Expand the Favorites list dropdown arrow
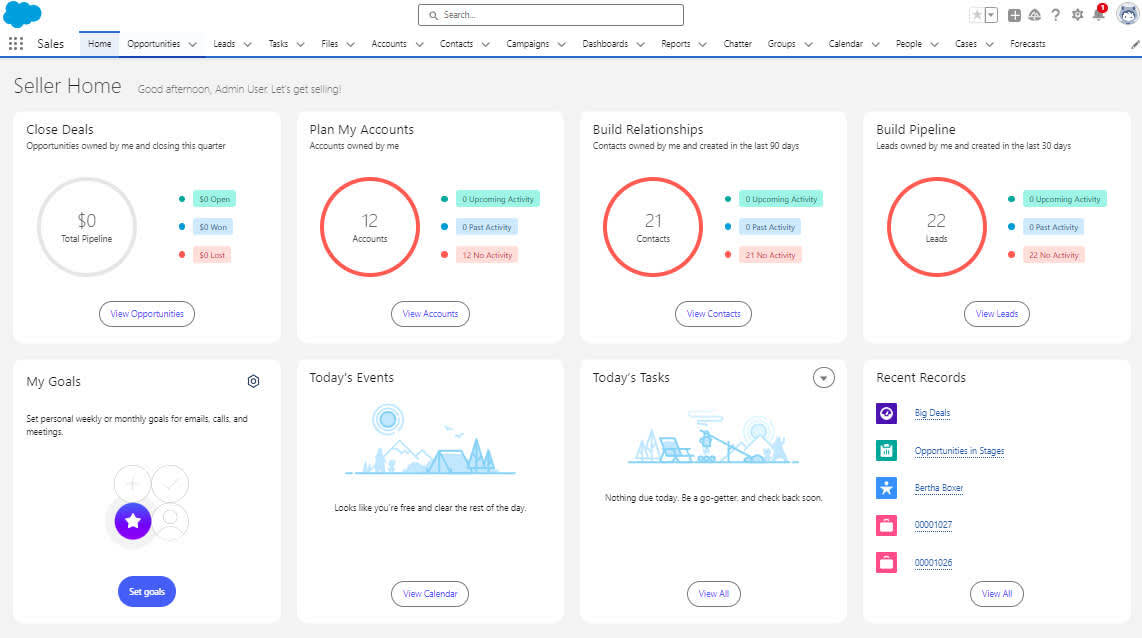The image size is (1142, 638). point(991,15)
